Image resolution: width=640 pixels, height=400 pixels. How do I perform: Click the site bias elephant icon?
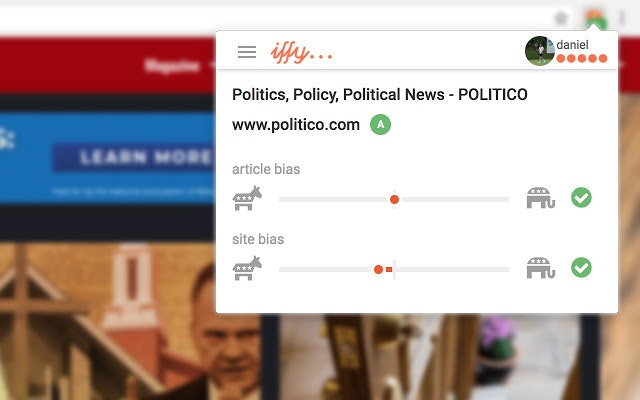pos(541,268)
